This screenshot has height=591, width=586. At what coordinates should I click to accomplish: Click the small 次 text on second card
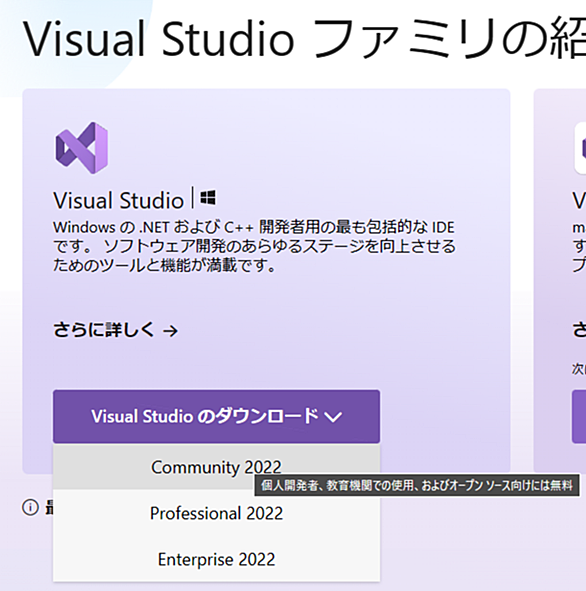coord(579,369)
